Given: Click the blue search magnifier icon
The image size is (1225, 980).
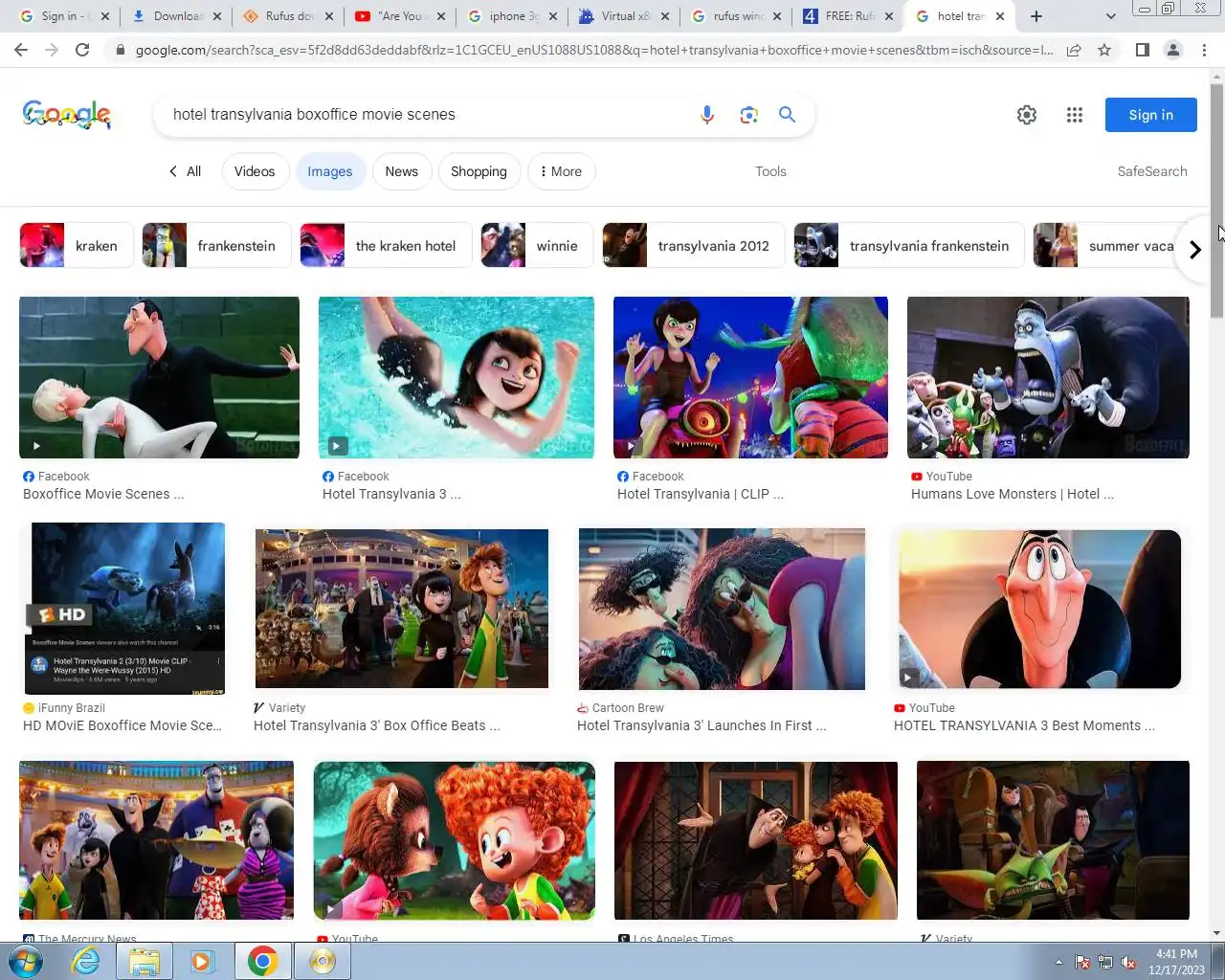Looking at the screenshot, I should pos(787,115).
